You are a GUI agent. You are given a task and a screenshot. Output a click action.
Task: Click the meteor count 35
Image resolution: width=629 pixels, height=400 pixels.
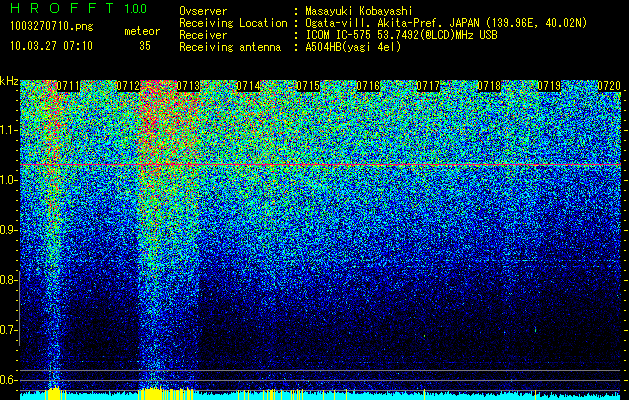tap(145, 46)
